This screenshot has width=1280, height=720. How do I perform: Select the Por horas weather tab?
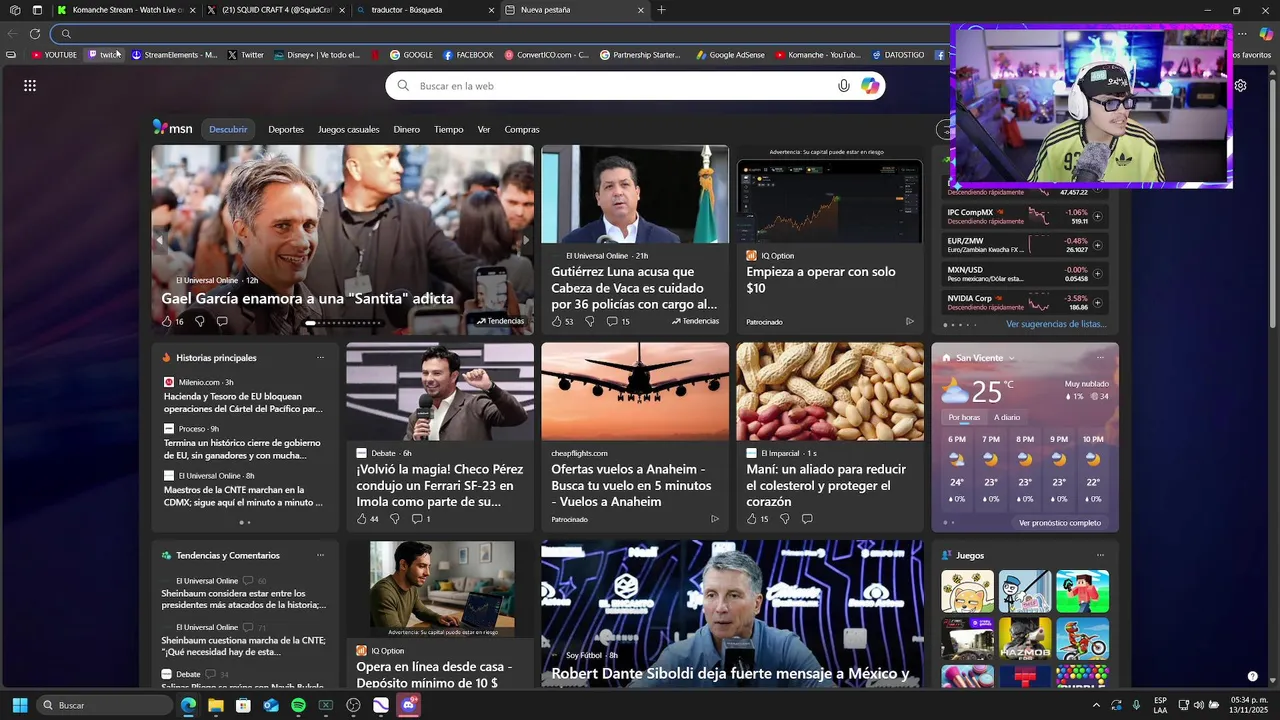(964, 417)
